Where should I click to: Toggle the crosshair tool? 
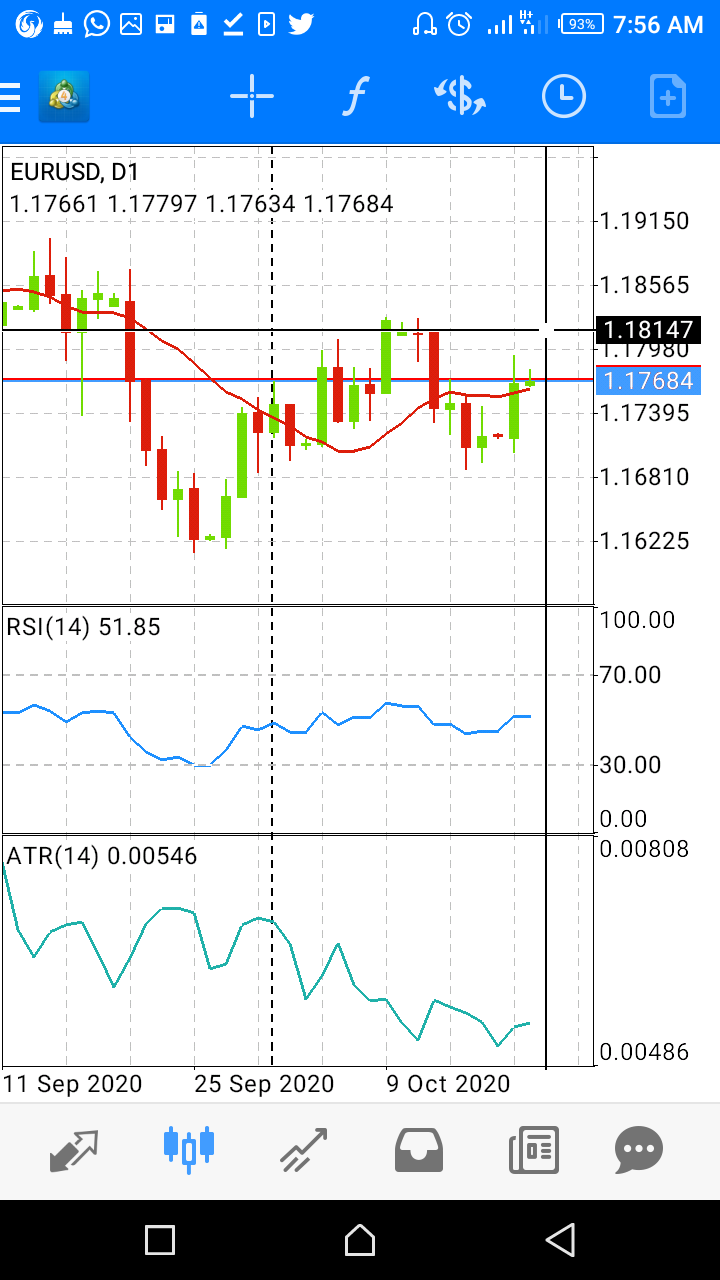click(x=252, y=97)
